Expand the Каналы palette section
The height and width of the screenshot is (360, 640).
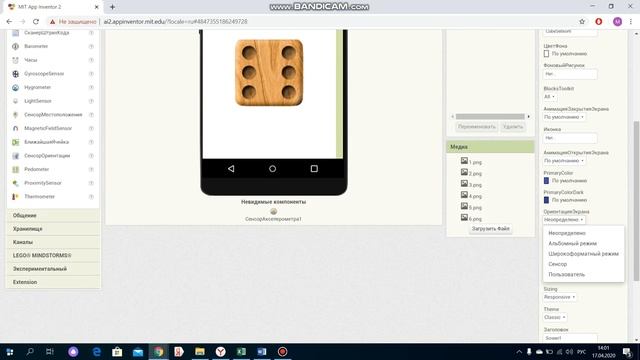coord(53,242)
